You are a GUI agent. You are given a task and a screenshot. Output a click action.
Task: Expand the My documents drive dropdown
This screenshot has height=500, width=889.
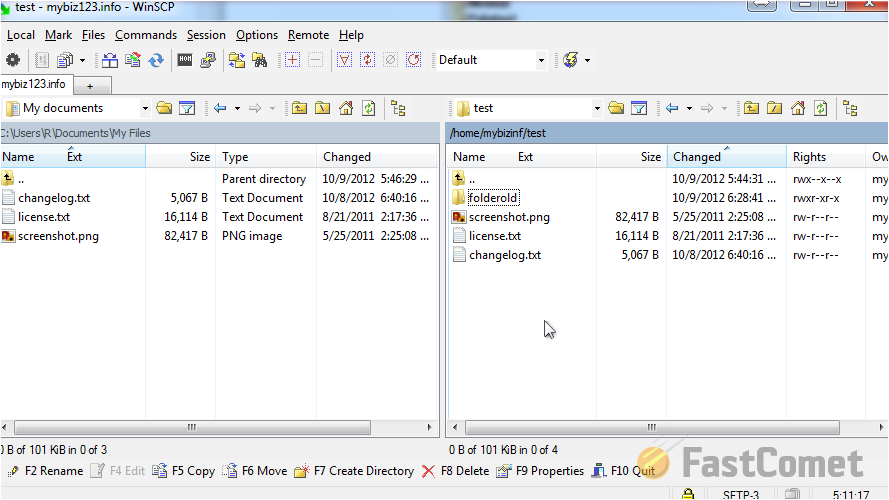[145, 108]
